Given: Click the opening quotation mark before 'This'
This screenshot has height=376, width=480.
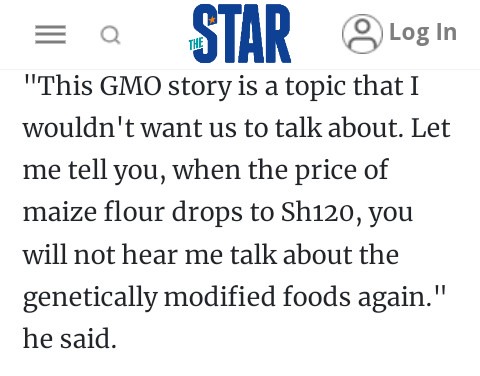Looking at the screenshot, I should pos(30,80).
